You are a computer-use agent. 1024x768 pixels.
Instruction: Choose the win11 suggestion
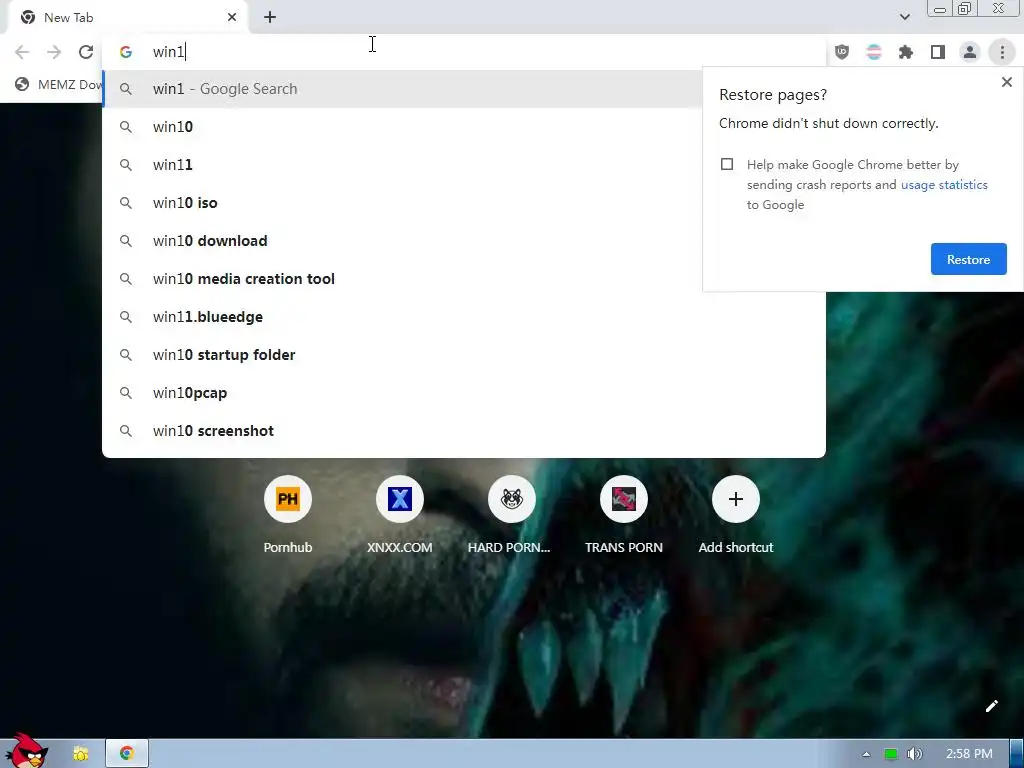click(x=403, y=165)
